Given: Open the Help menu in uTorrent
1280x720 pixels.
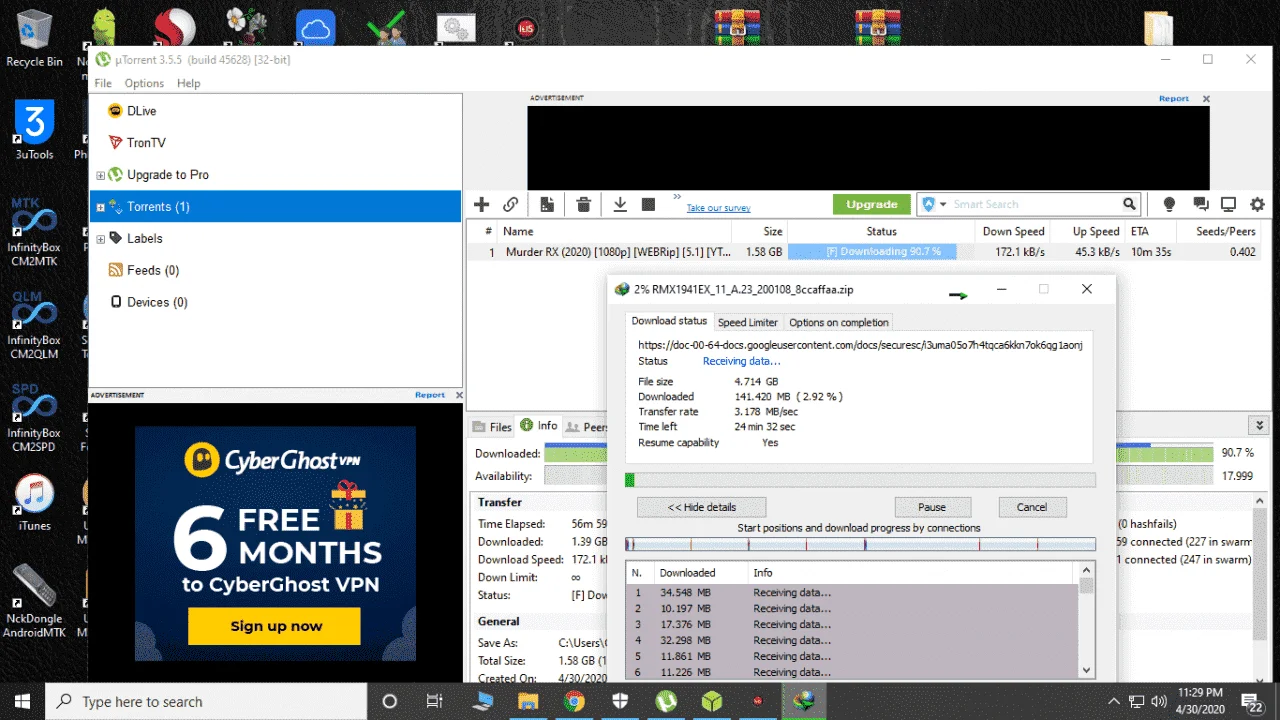Looking at the screenshot, I should coord(188,83).
